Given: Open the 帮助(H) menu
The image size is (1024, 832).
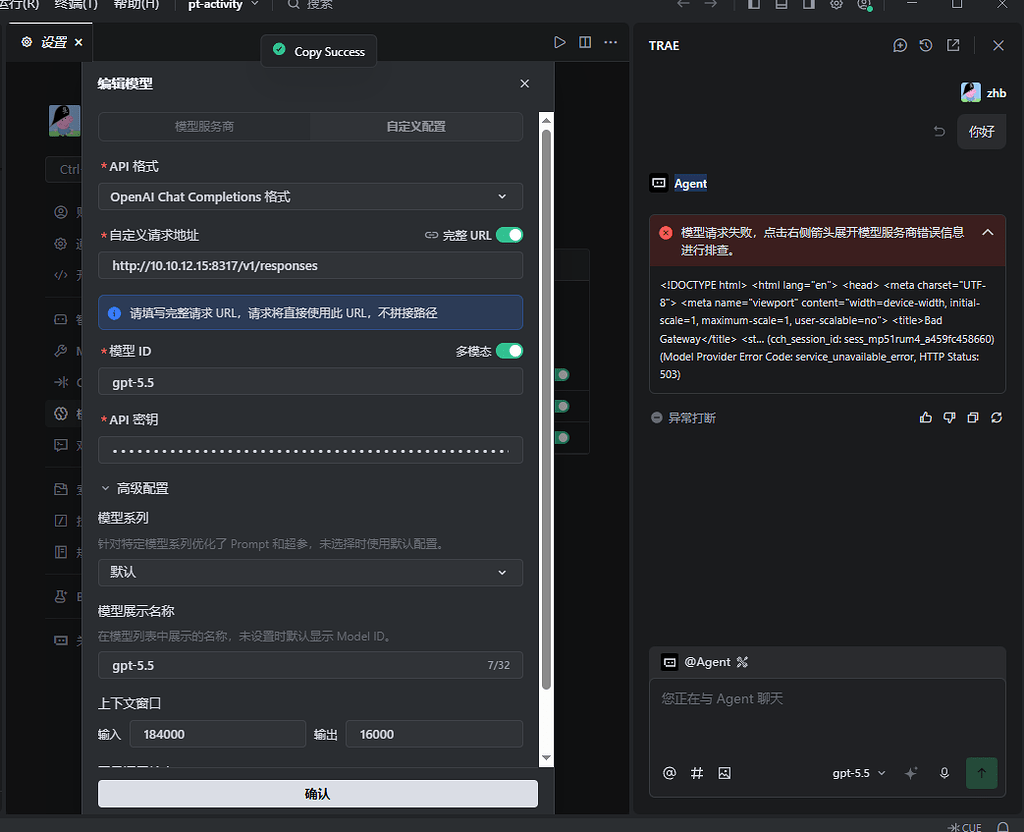Looking at the screenshot, I should [136, 5].
